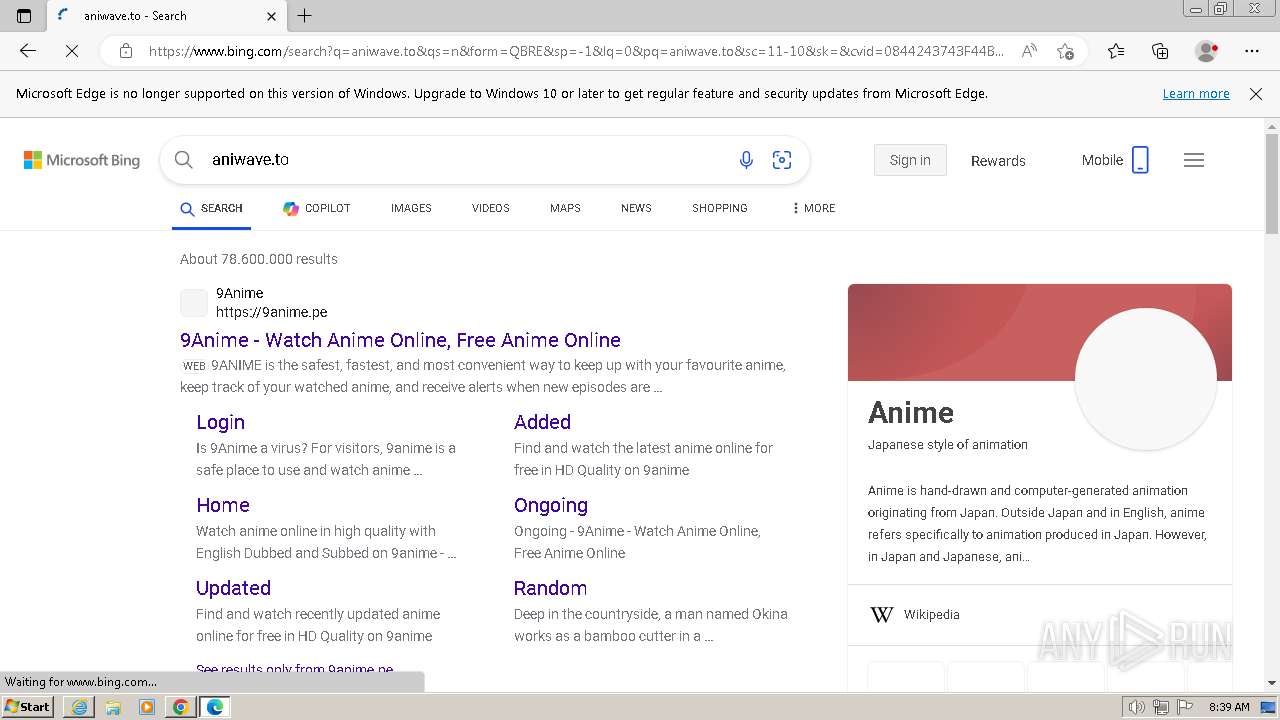Open a new tab with plus button
This screenshot has height=720, width=1280.
[305, 16]
